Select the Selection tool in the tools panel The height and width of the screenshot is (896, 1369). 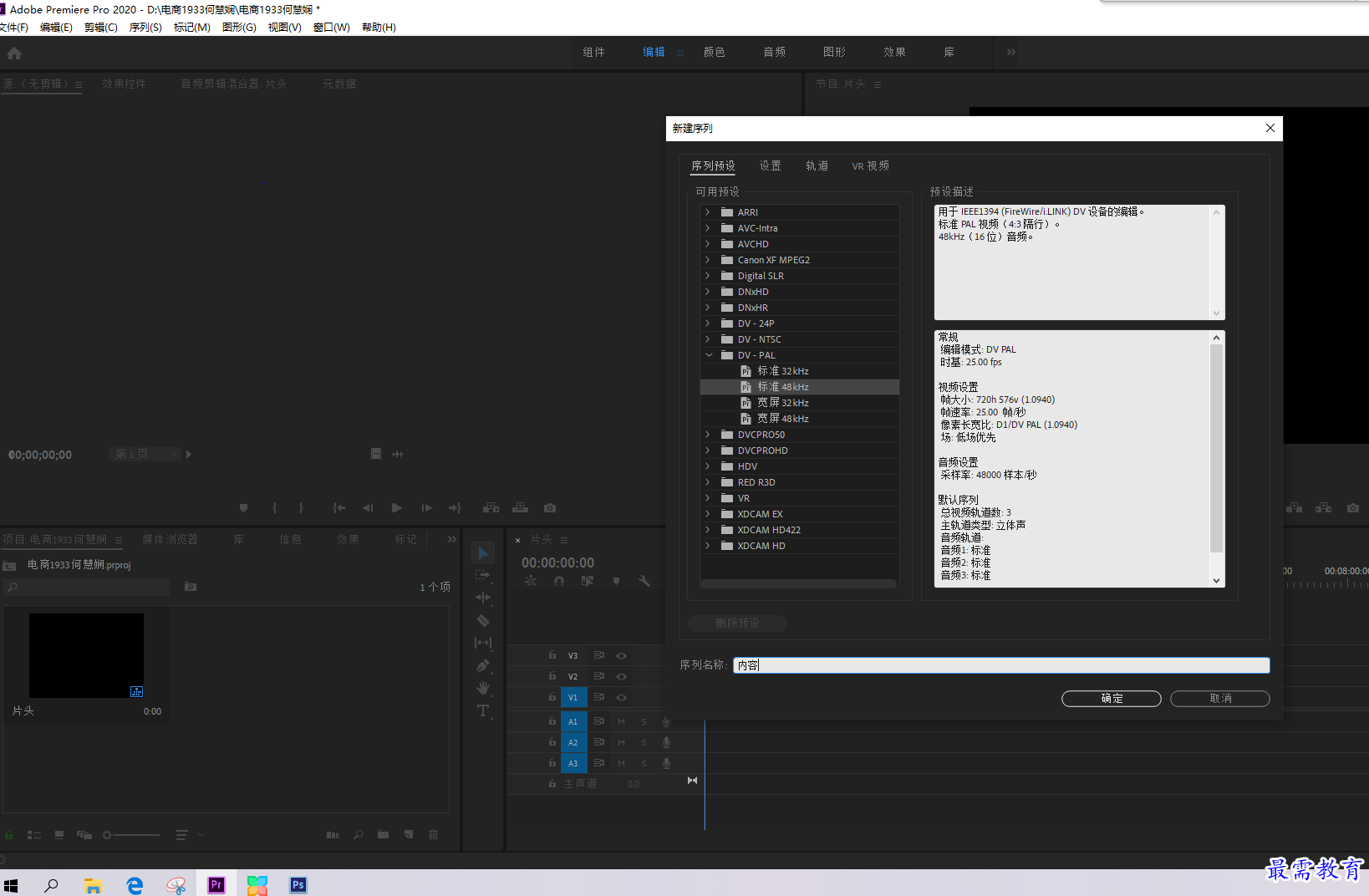(483, 553)
